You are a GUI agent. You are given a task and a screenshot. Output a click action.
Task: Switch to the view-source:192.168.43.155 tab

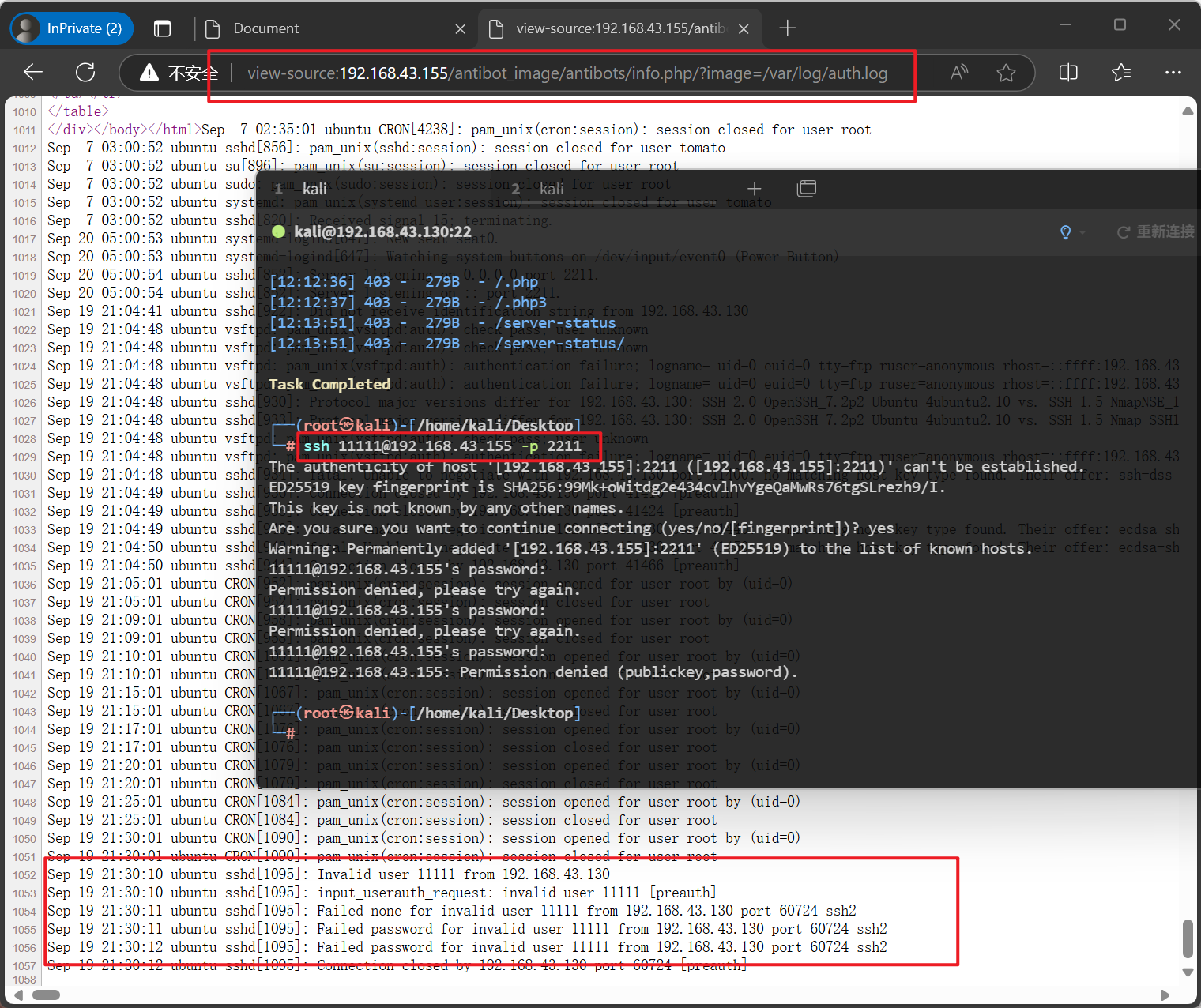click(x=620, y=28)
